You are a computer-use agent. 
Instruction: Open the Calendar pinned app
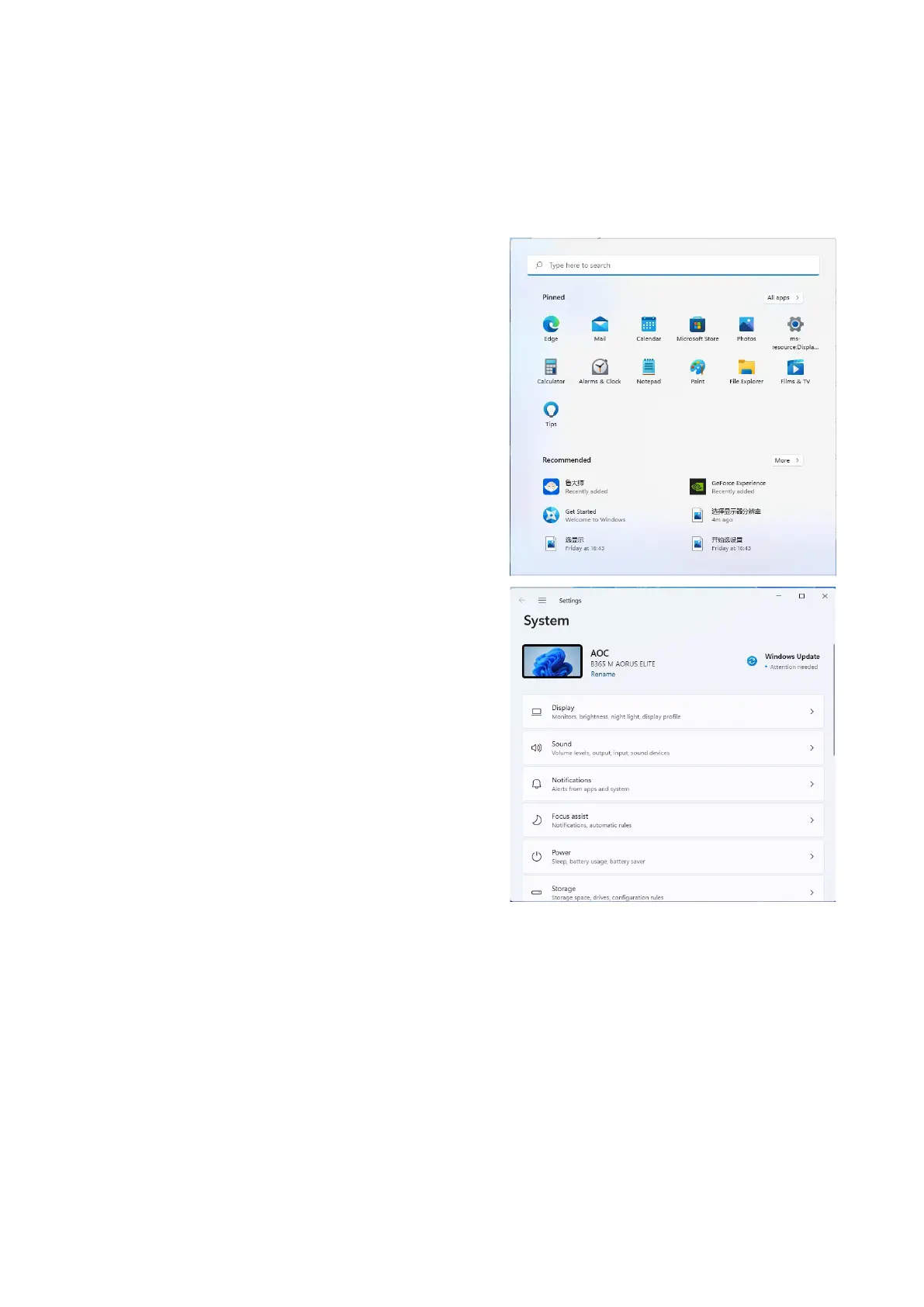tap(649, 325)
